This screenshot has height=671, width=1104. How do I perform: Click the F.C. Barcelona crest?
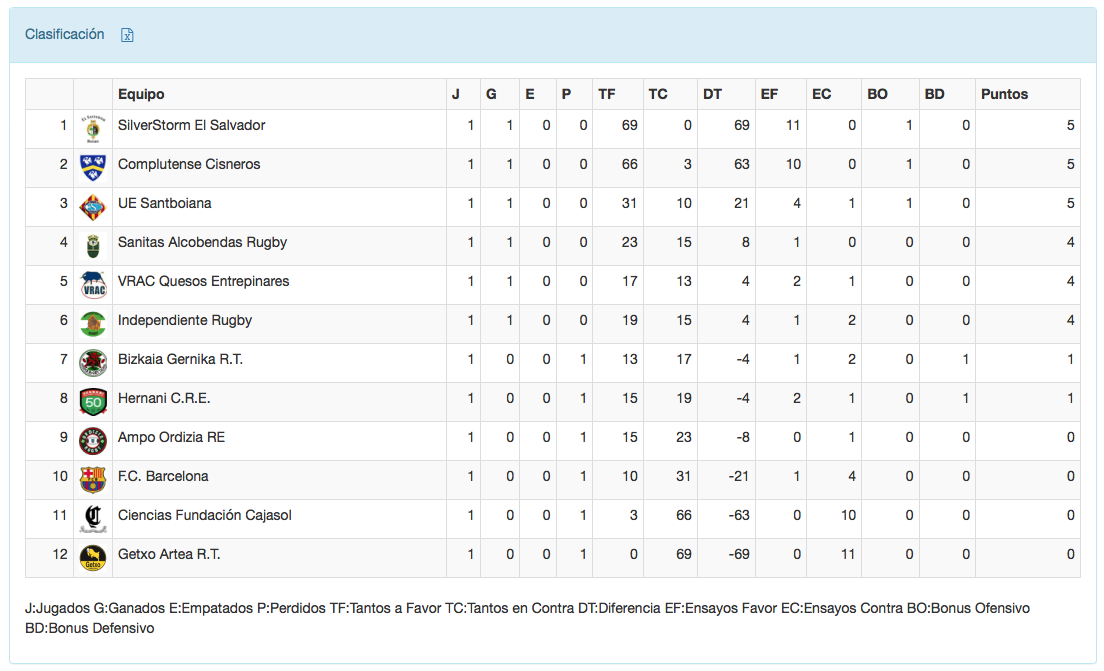(93, 480)
